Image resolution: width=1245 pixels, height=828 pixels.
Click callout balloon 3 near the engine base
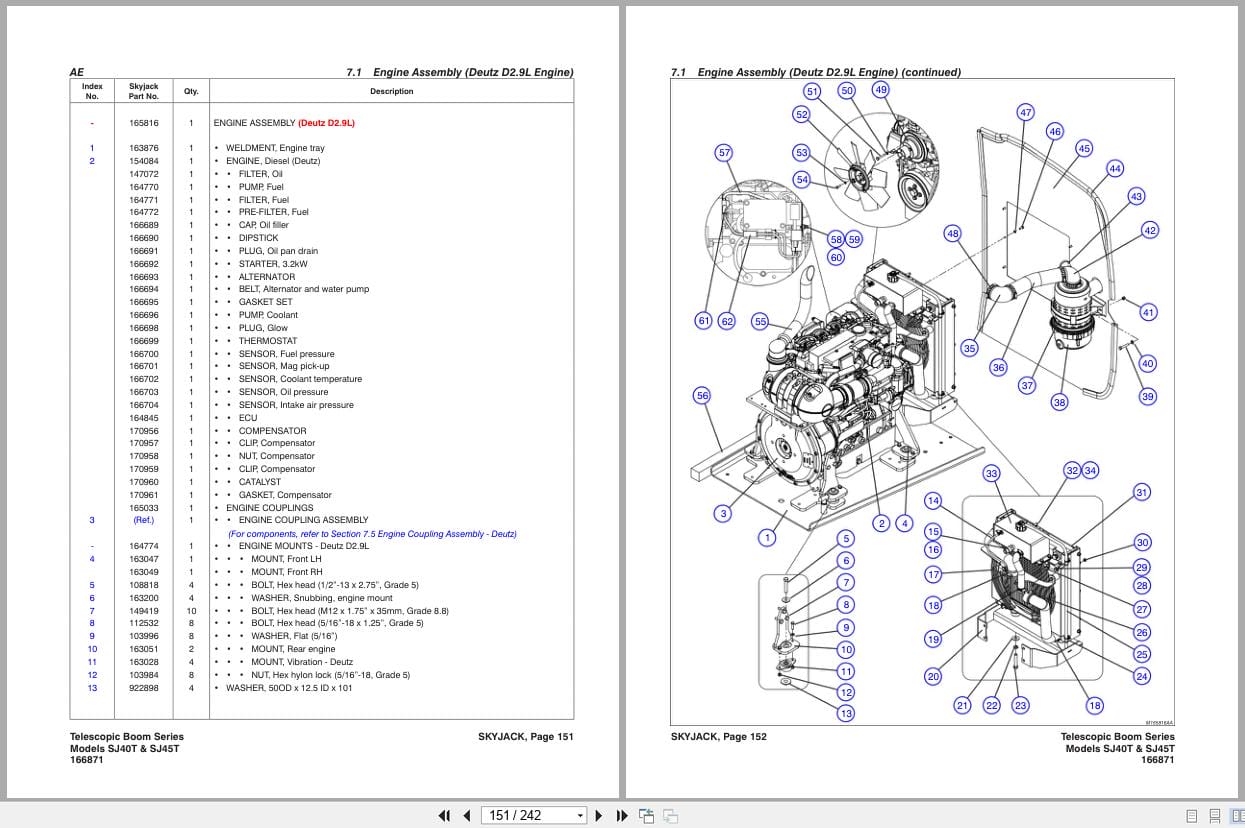[722, 513]
